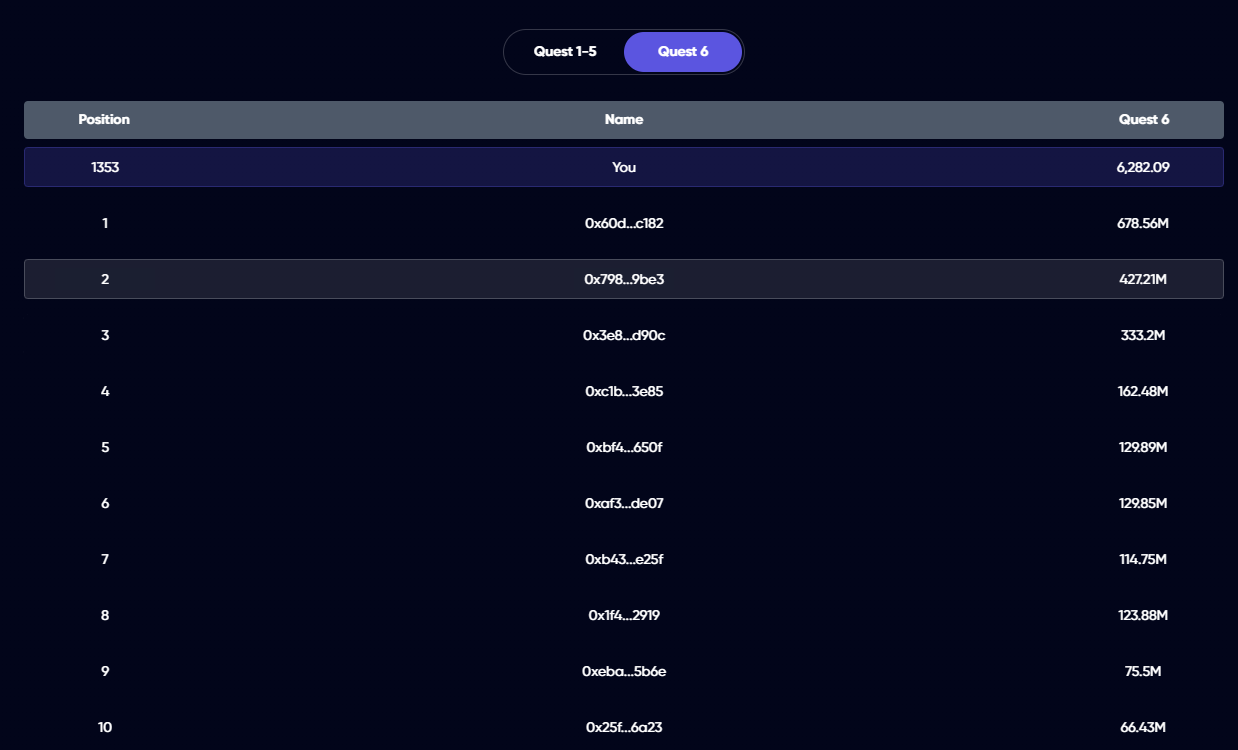Switch to the Quest 1-5 tab
Screen dimensions: 1238x750
click(565, 52)
